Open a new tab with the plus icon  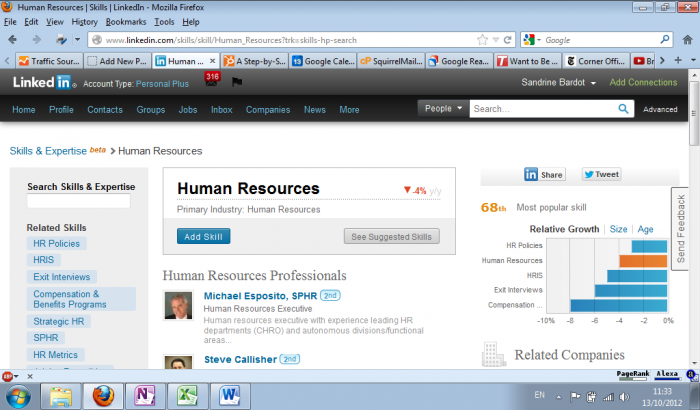coord(678,60)
